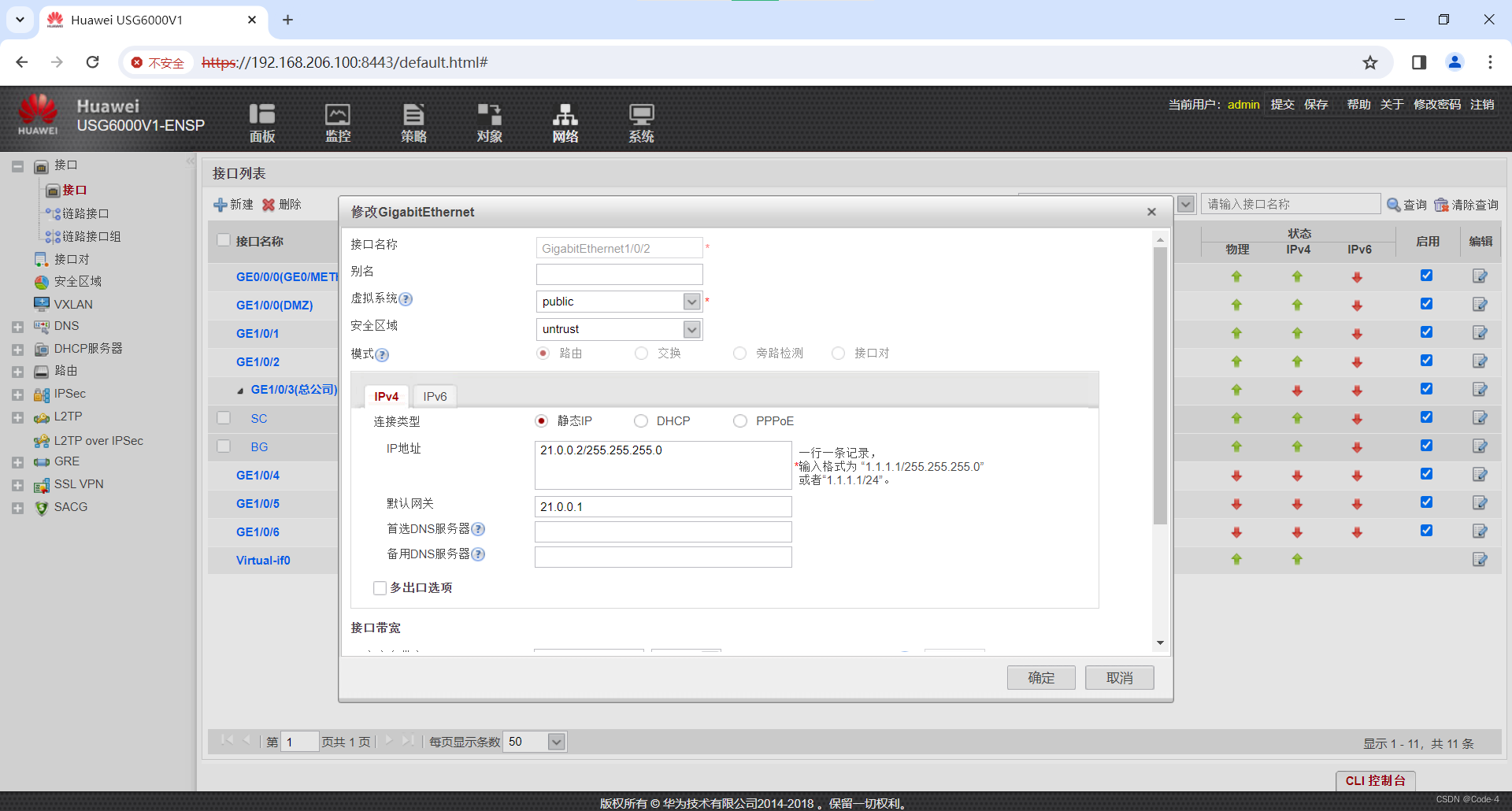The width and height of the screenshot is (1512, 811).
Task: Click the help icon beside 虚拟系统
Action: point(406,299)
